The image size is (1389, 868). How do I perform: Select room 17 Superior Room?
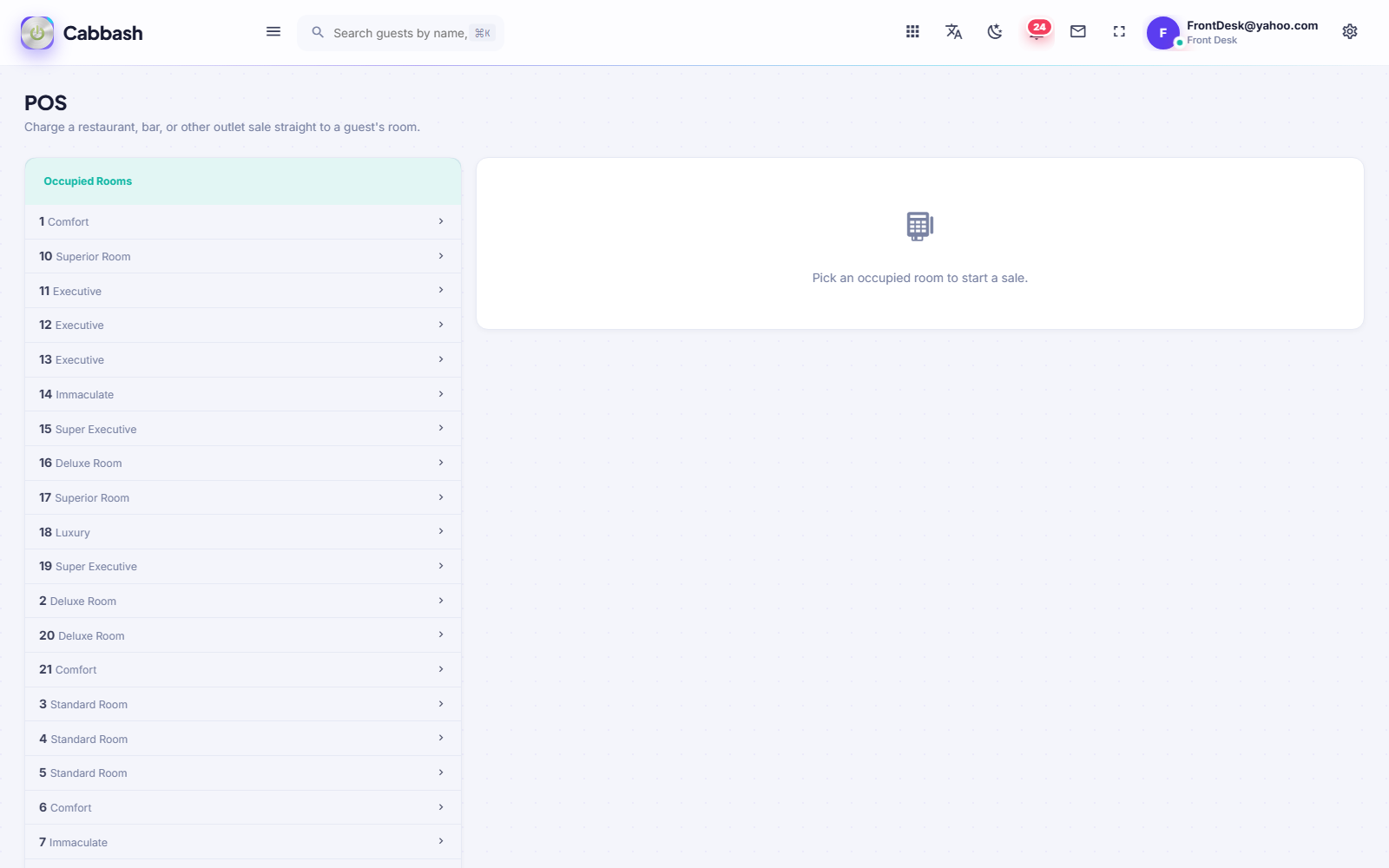(243, 497)
